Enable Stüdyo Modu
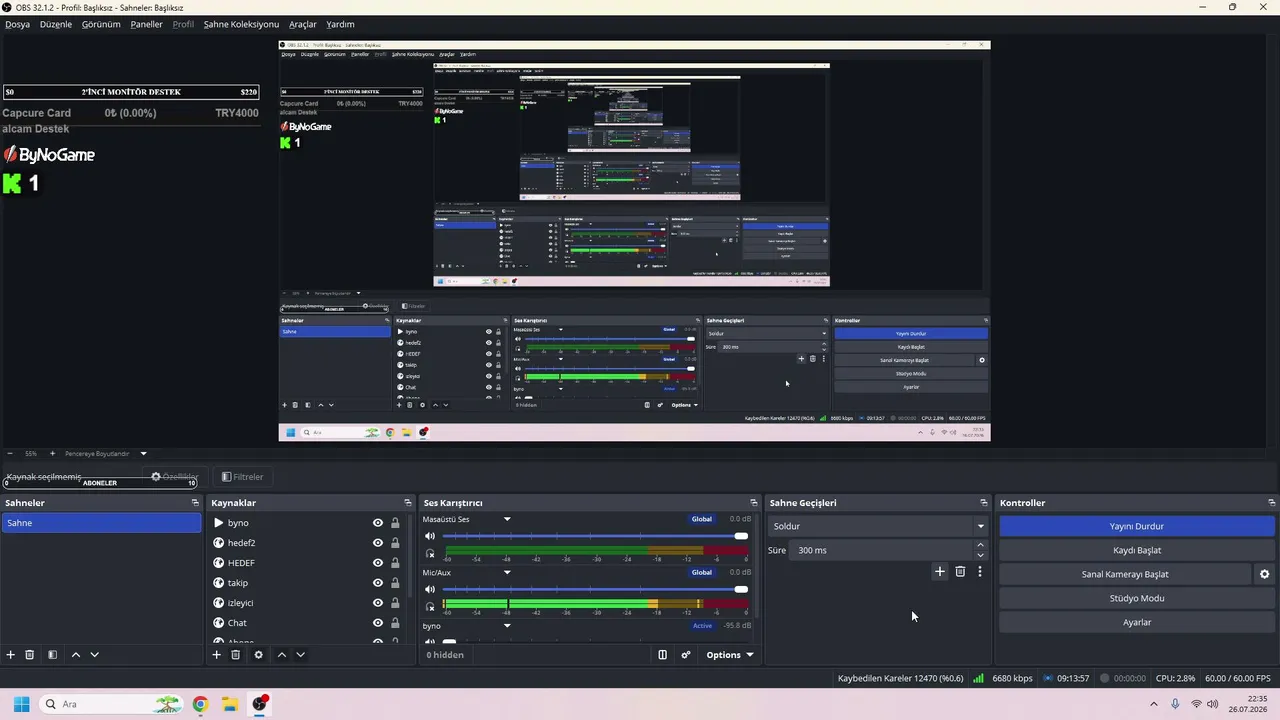1280x720 pixels. click(x=1137, y=598)
